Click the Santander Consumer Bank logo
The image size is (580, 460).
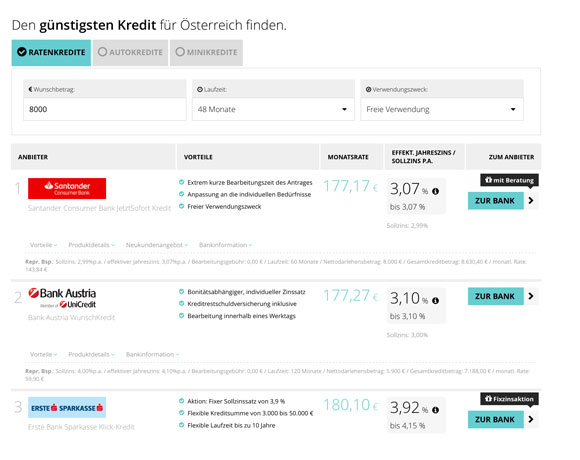[x=67, y=188]
